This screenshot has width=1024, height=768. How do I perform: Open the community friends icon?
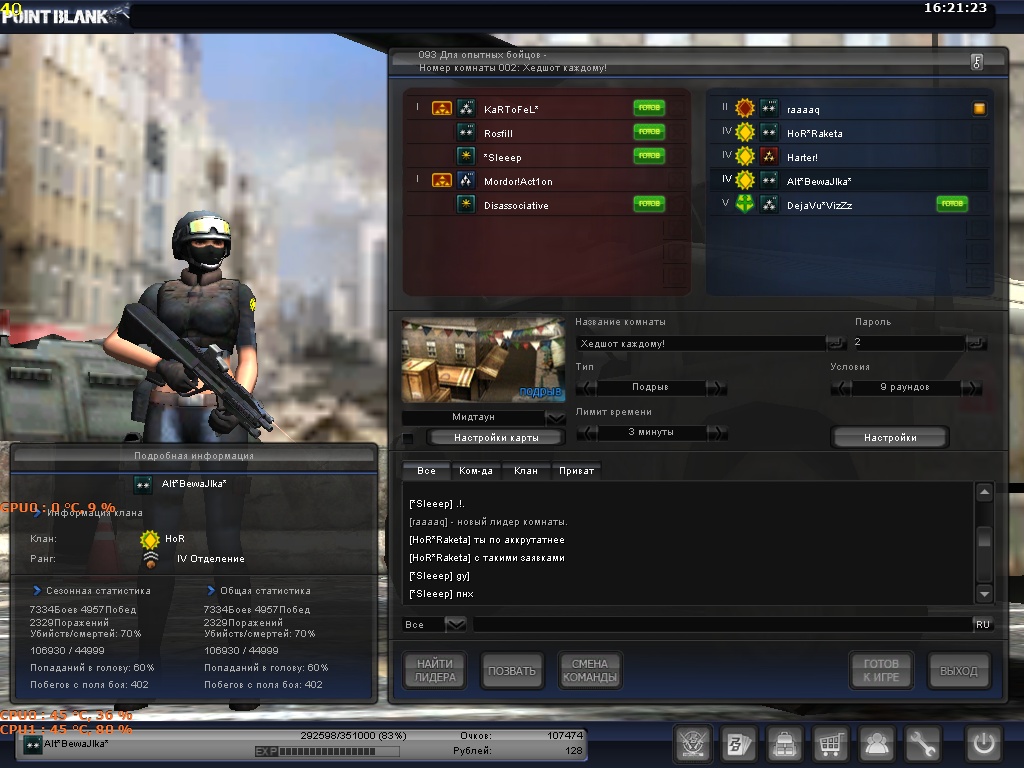point(876,743)
